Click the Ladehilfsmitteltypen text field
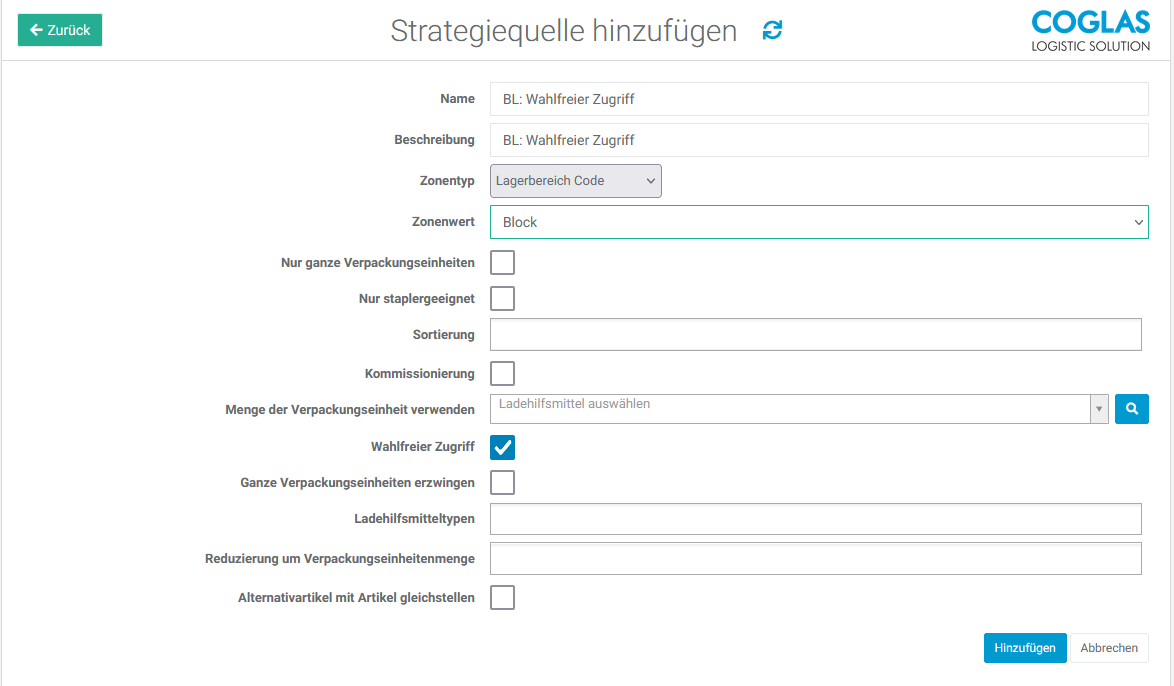 (815, 519)
